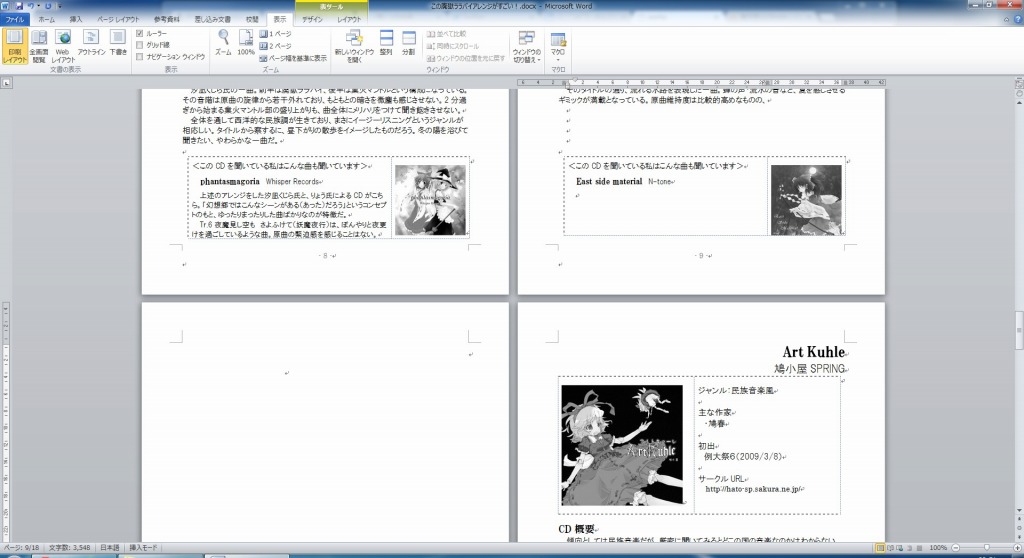Redo action in quick access toolbar
The image size is (1024, 558).
coord(48,6)
